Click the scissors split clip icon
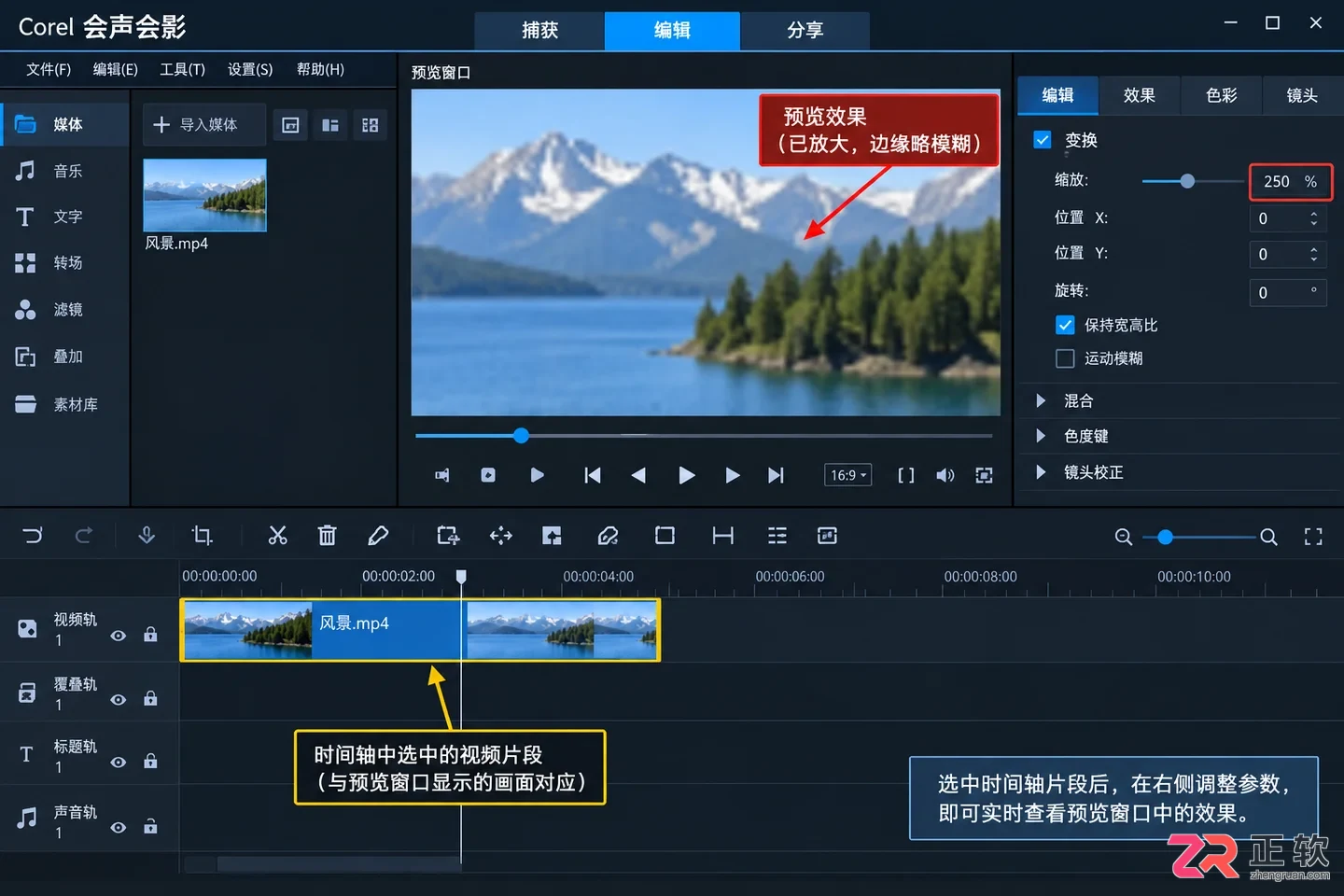Image resolution: width=1344 pixels, height=896 pixels. [x=277, y=536]
